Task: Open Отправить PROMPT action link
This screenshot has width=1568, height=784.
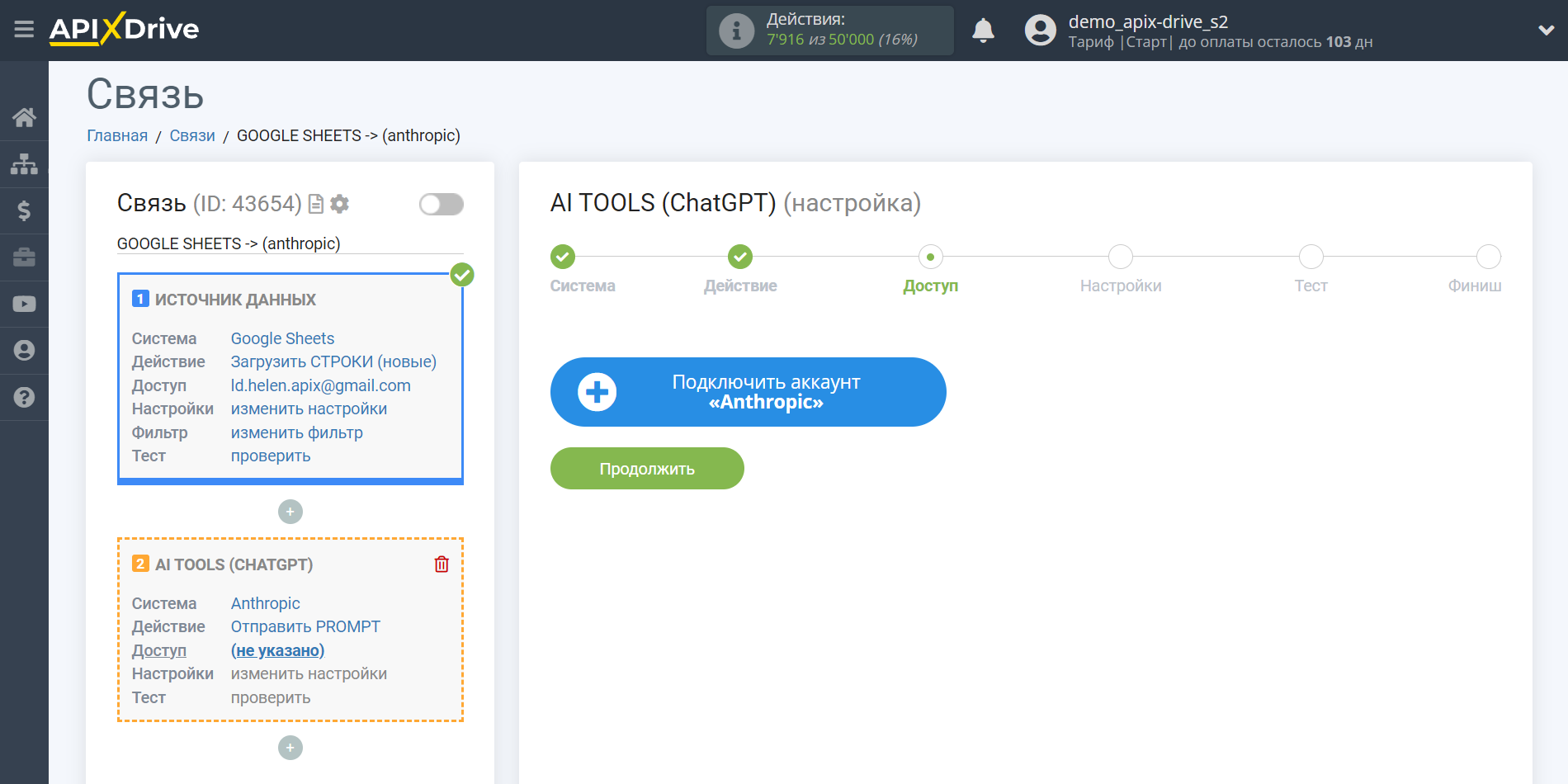Action: (305, 626)
